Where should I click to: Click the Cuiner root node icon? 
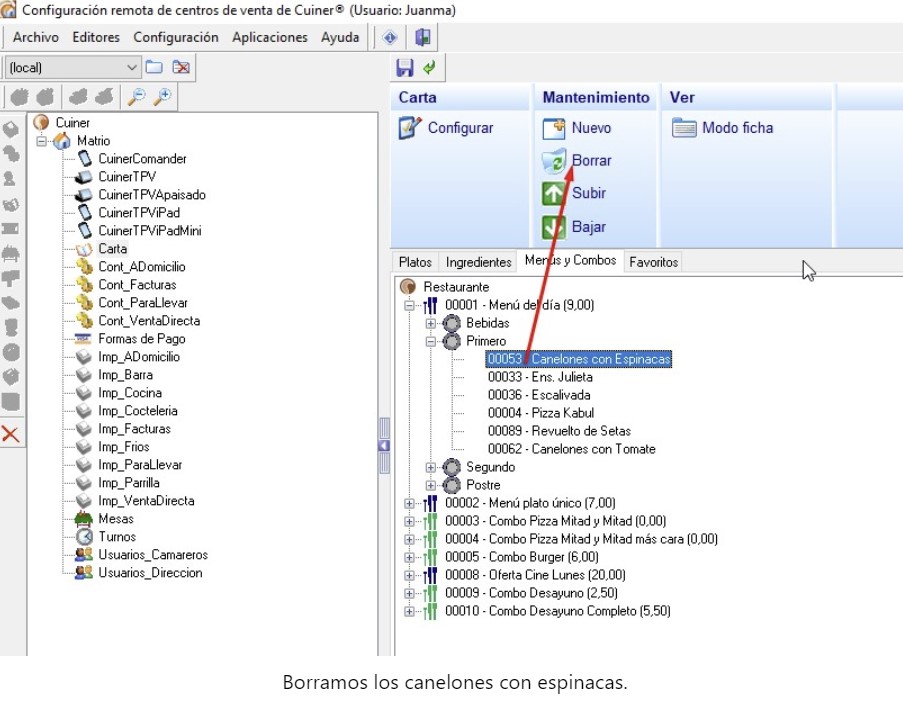click(x=41, y=122)
